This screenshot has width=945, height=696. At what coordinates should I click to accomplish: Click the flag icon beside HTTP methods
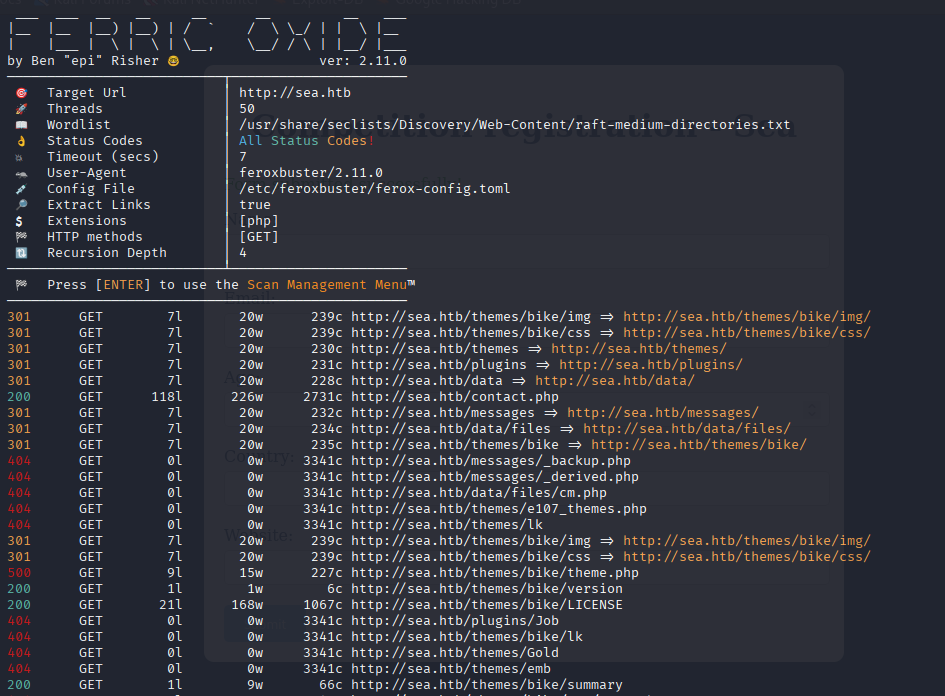(x=22, y=237)
